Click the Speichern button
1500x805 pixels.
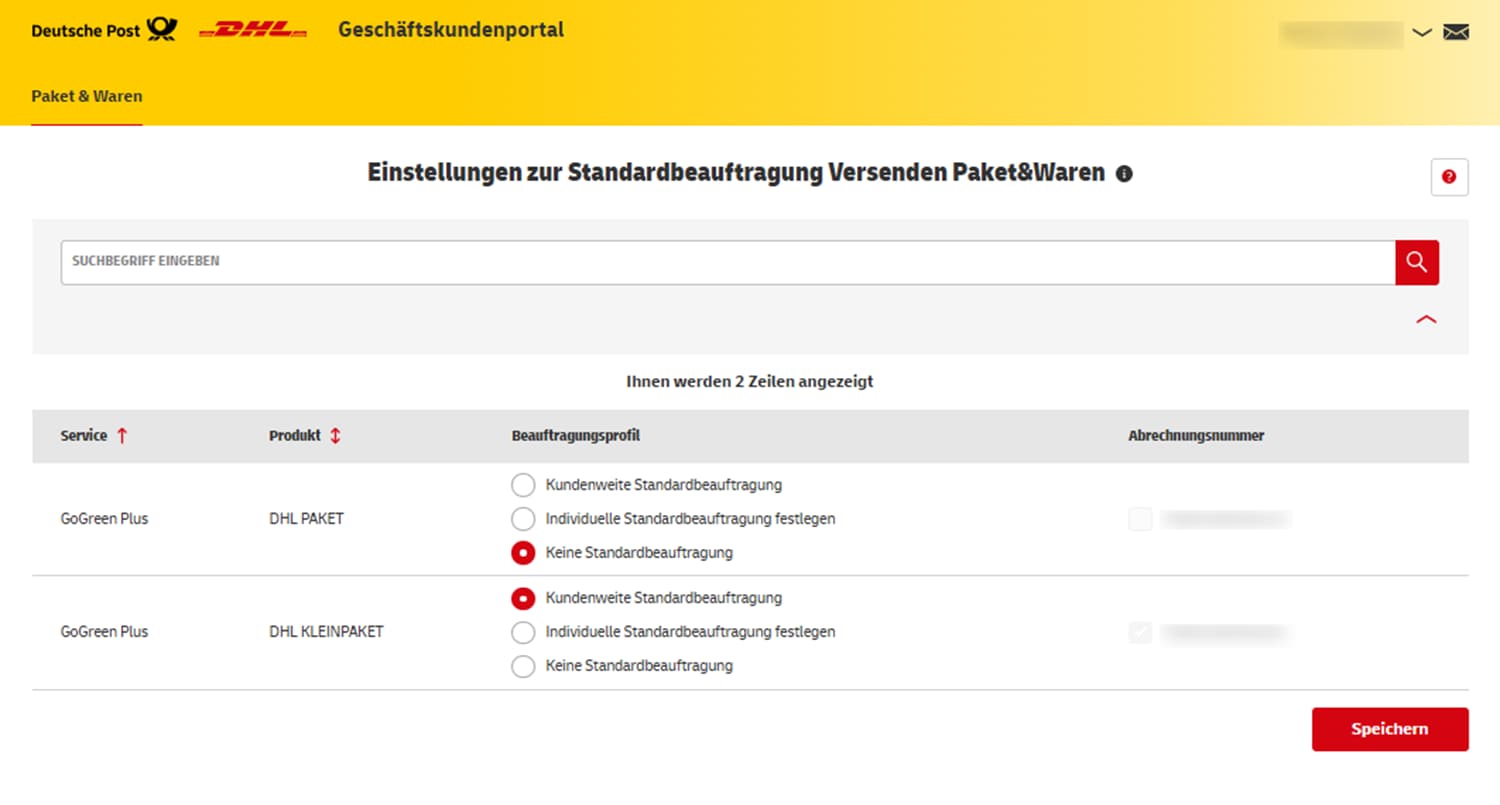pos(1390,729)
